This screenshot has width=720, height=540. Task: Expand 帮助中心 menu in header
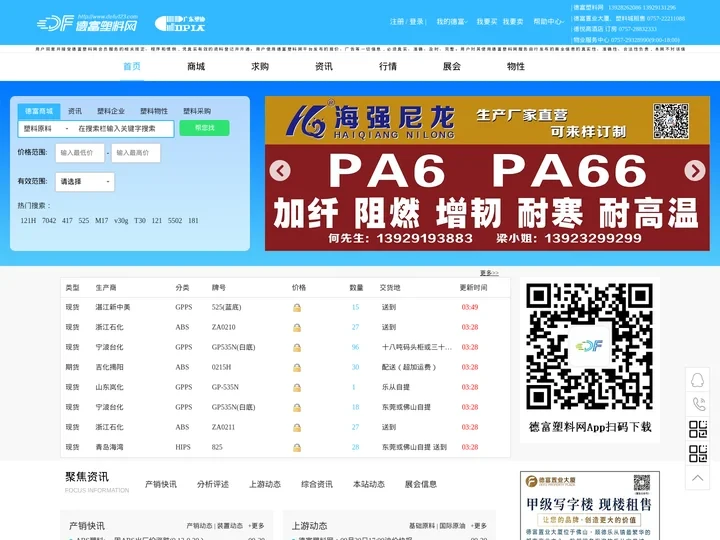548,22
